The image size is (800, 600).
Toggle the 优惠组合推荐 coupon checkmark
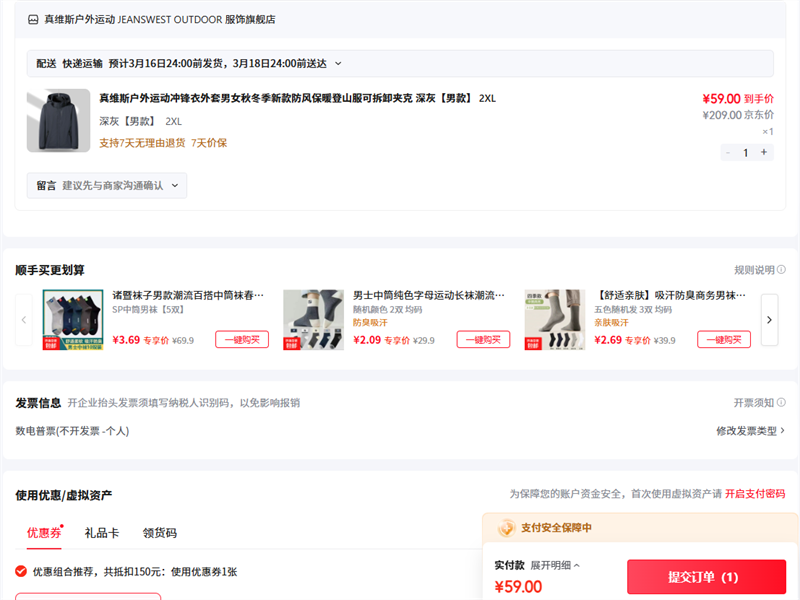(x=21, y=572)
